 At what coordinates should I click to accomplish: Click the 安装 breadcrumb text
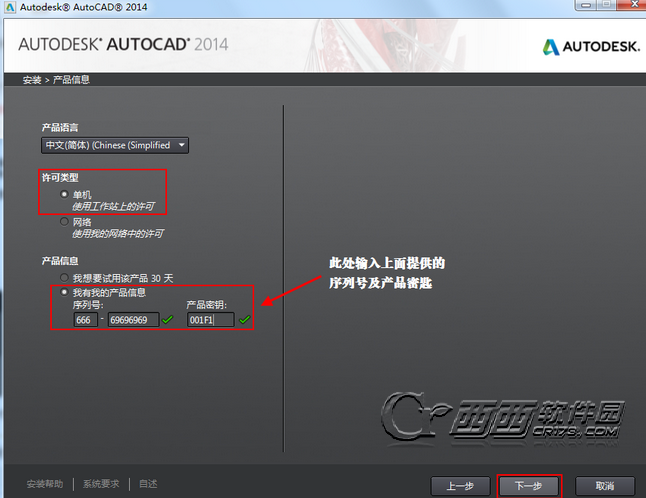[x=32, y=80]
